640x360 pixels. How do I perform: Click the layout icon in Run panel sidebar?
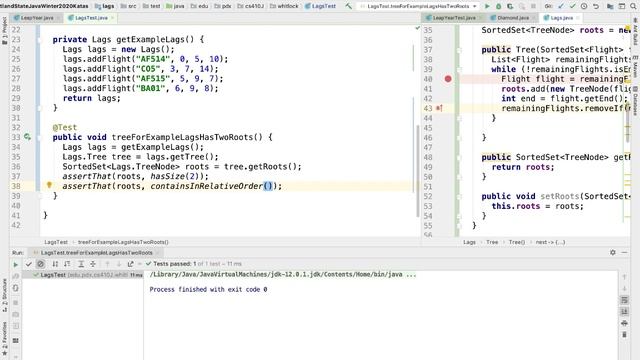point(16,340)
